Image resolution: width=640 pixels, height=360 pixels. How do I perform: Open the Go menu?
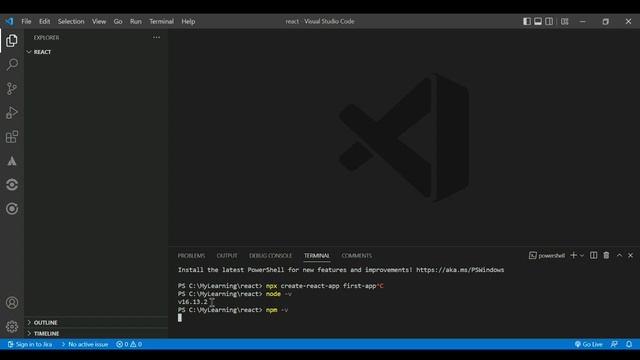[x=118, y=21]
